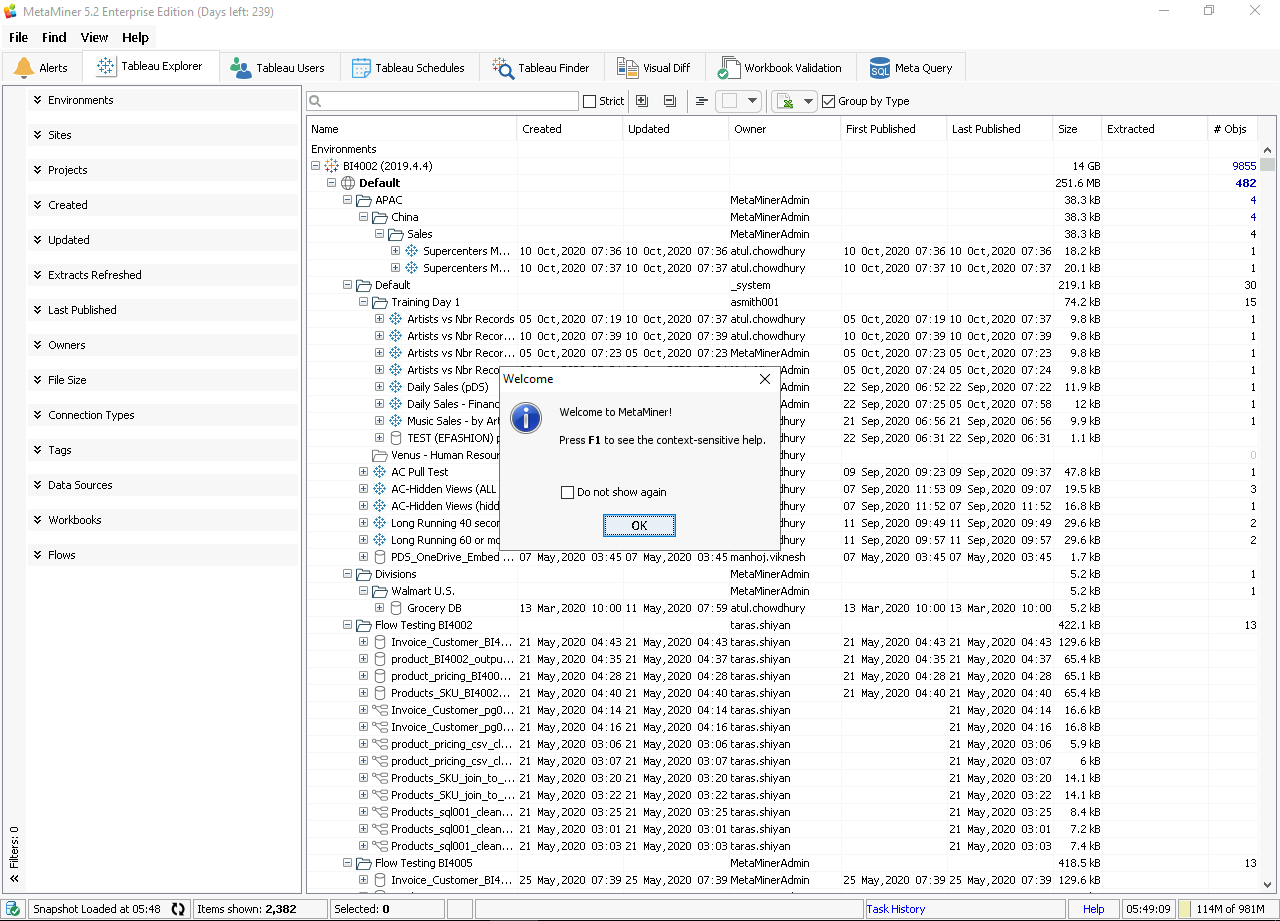The image size is (1280, 921).
Task: Click the magnifier icon in search box
Action: [315, 101]
